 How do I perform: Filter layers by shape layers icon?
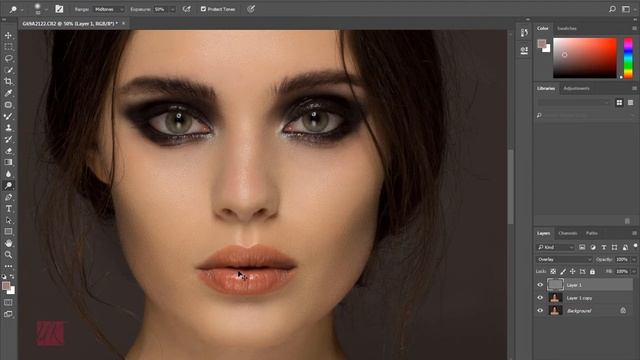(614, 247)
